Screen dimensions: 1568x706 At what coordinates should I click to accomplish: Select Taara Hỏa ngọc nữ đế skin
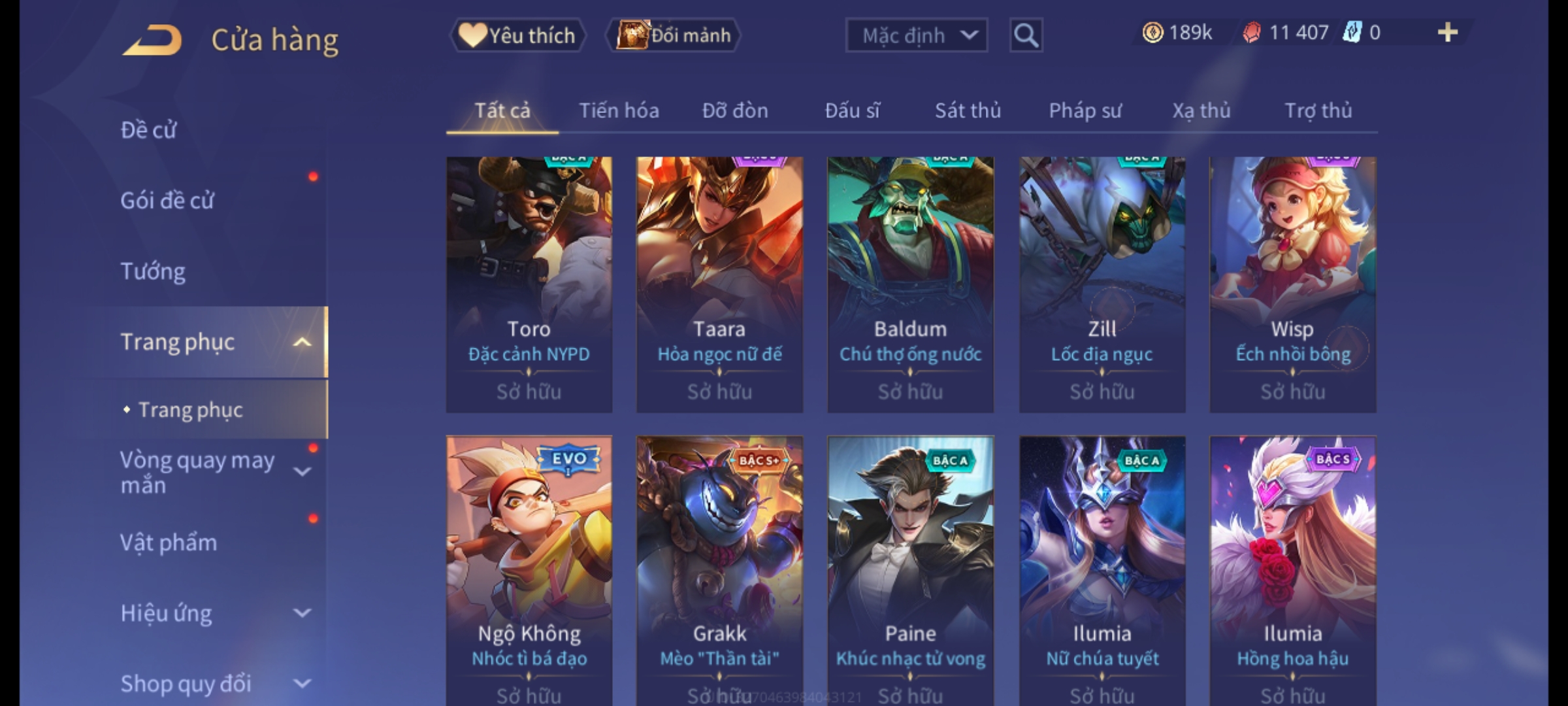tap(719, 284)
